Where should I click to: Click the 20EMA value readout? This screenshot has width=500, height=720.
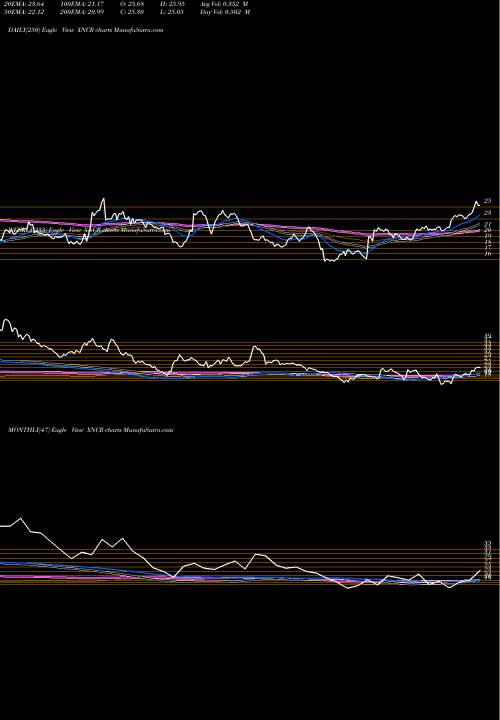25,4
